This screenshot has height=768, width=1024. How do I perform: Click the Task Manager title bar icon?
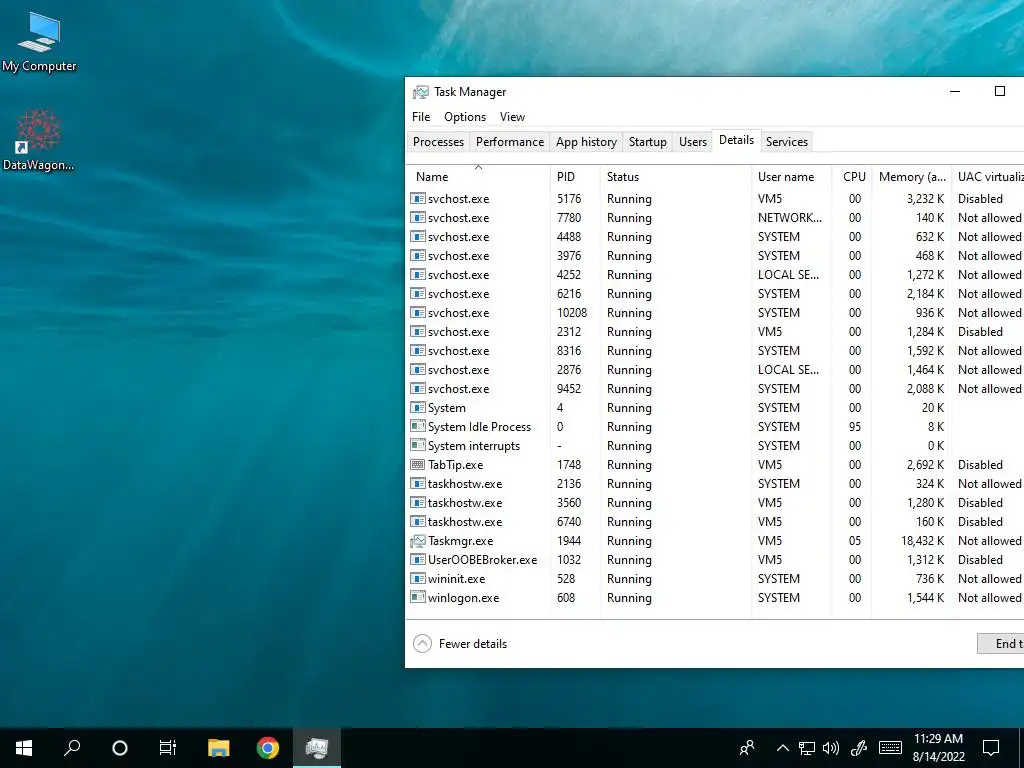(421, 92)
